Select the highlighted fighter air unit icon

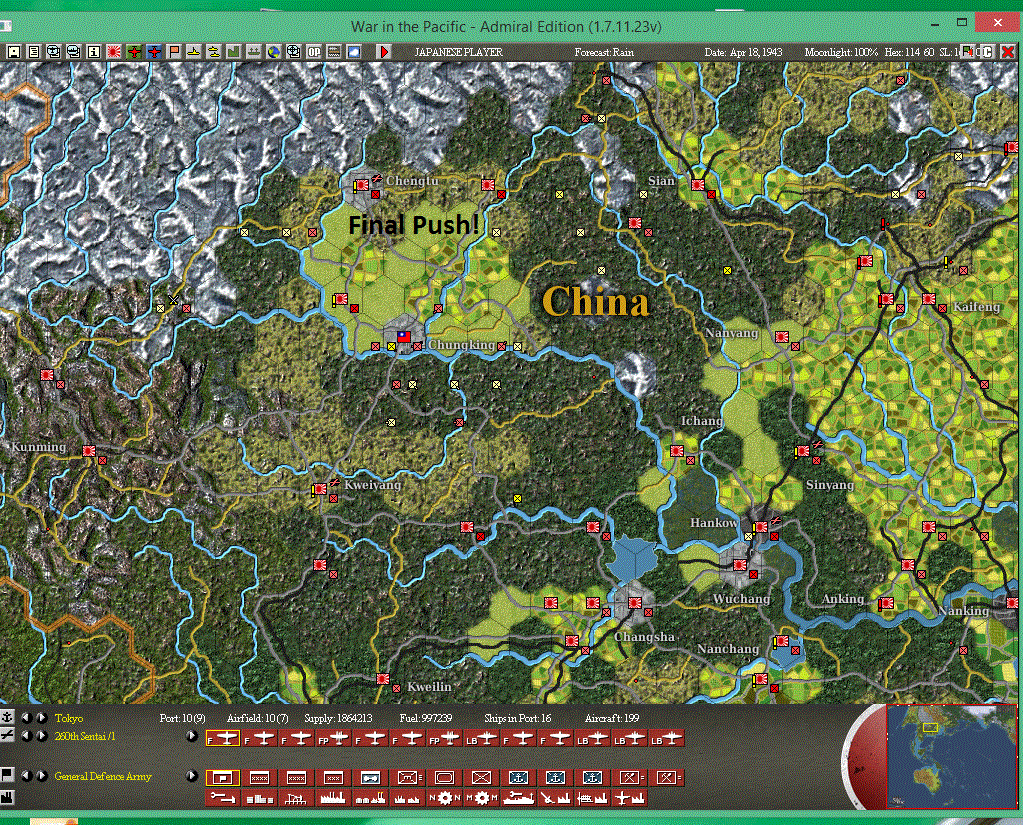point(222,739)
